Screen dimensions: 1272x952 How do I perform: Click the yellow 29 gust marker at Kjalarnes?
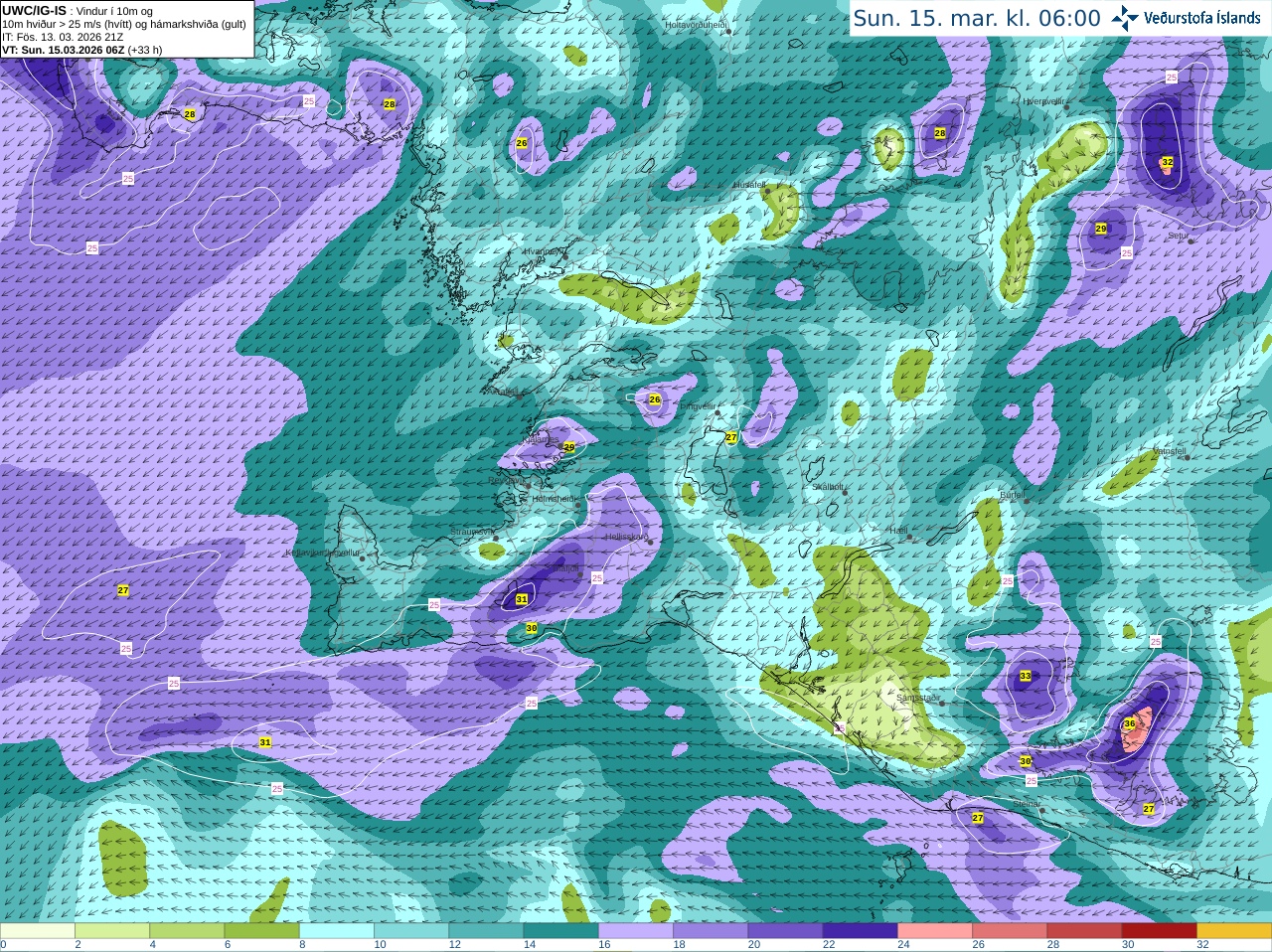pyautogui.click(x=569, y=447)
